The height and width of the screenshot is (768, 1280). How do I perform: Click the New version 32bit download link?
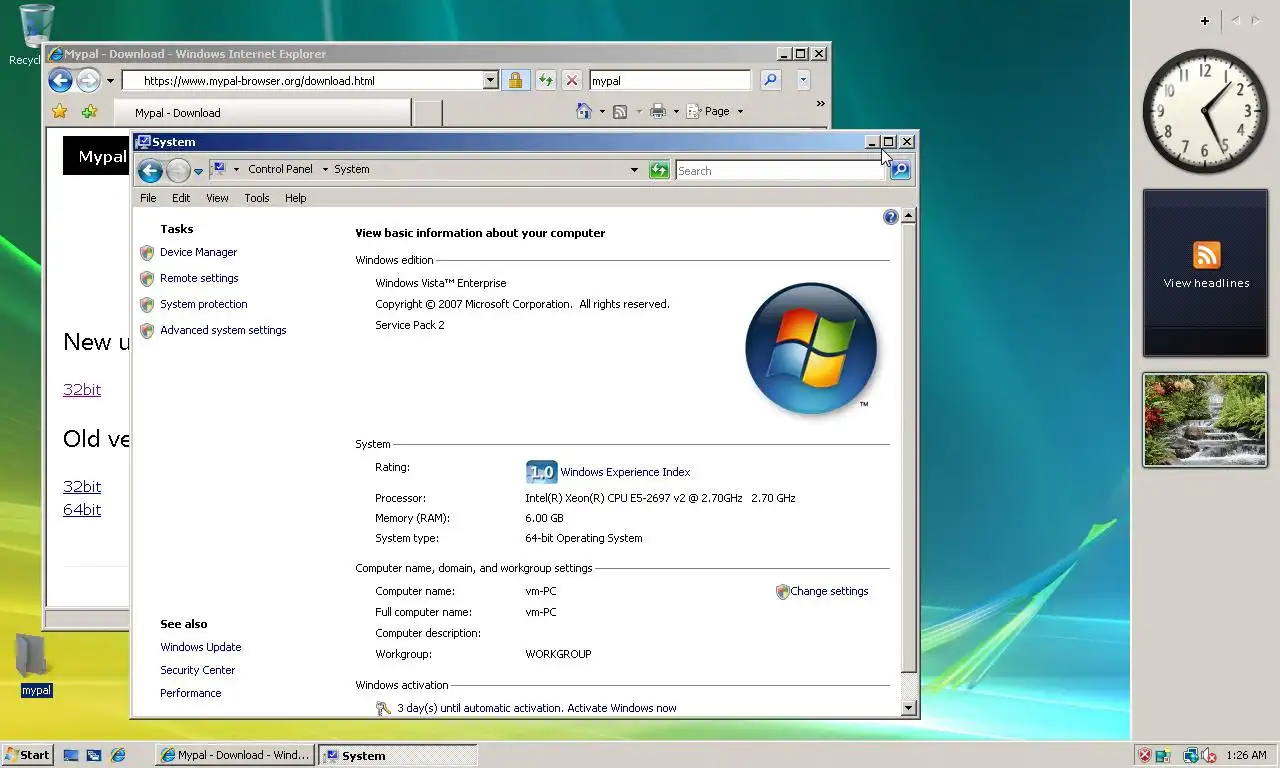pos(82,389)
